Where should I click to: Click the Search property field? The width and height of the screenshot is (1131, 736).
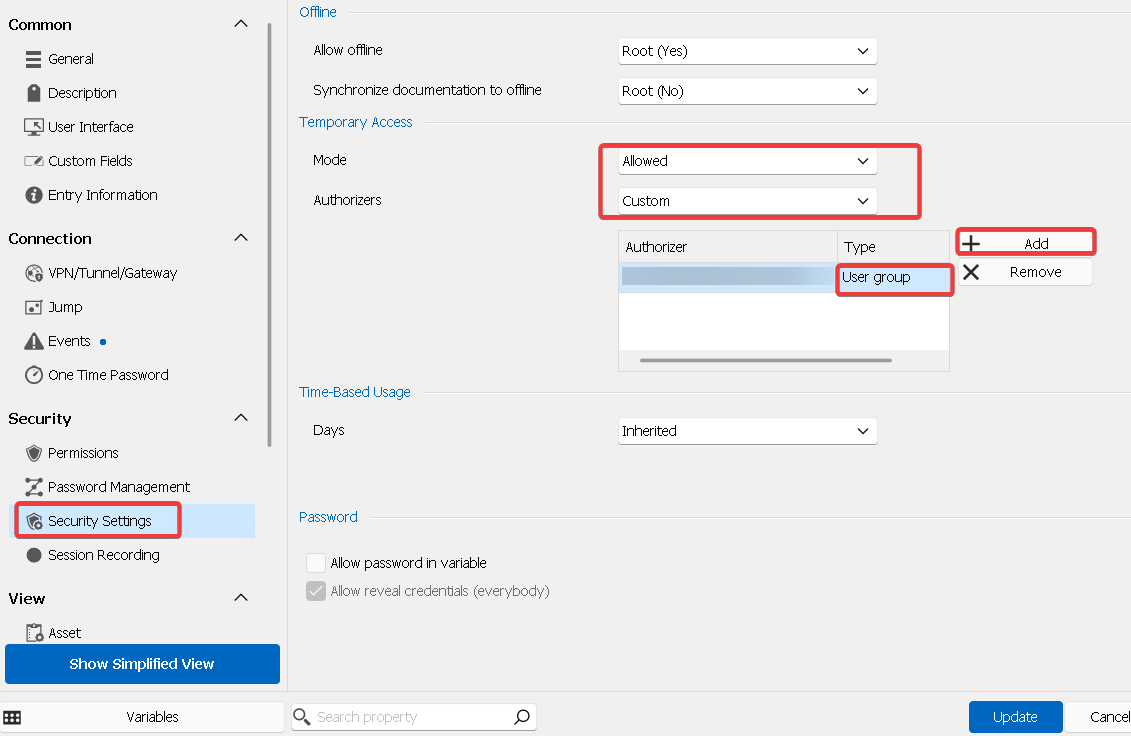coord(413,717)
